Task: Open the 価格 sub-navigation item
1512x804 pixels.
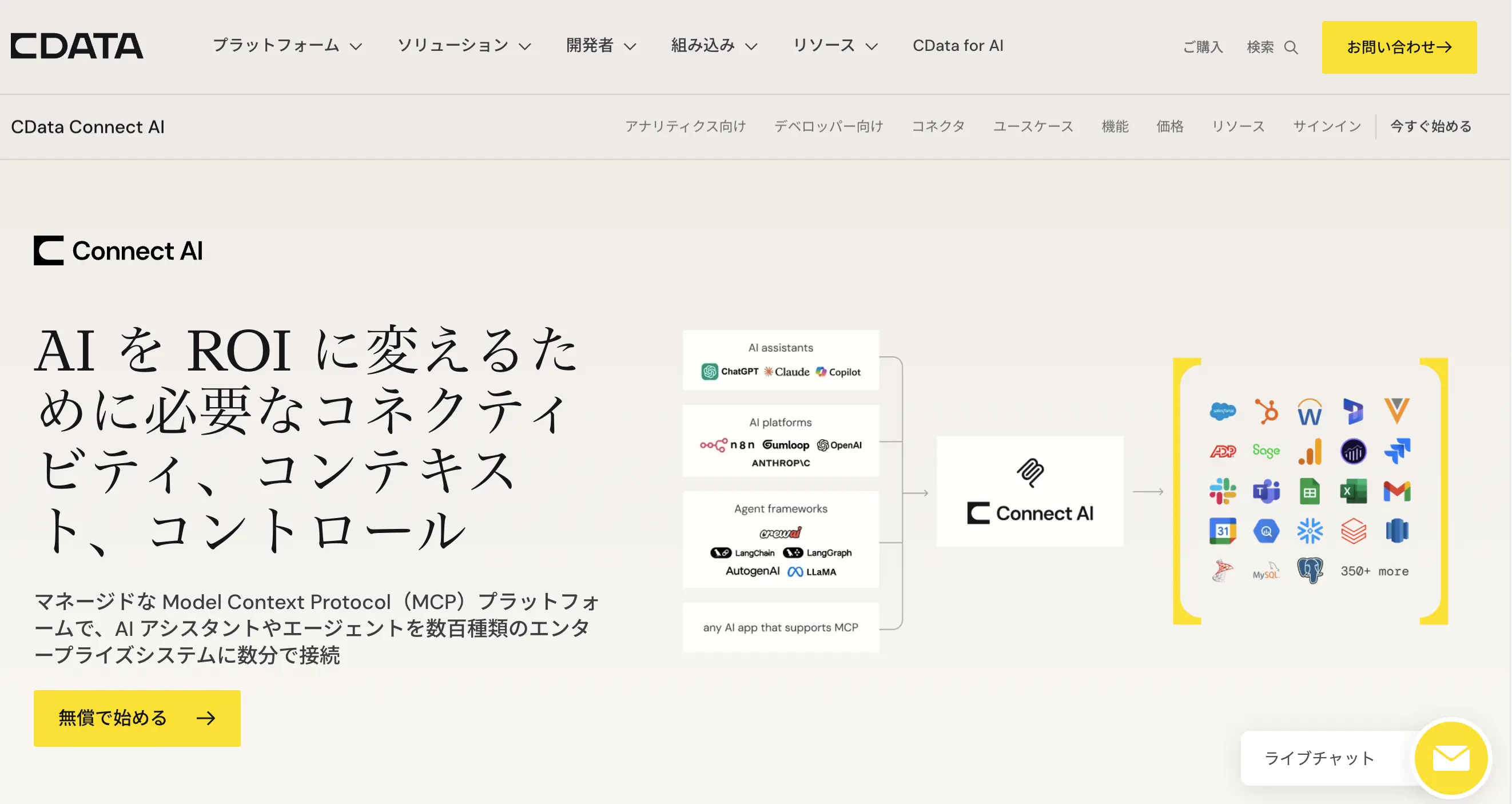Action: click(x=1170, y=126)
